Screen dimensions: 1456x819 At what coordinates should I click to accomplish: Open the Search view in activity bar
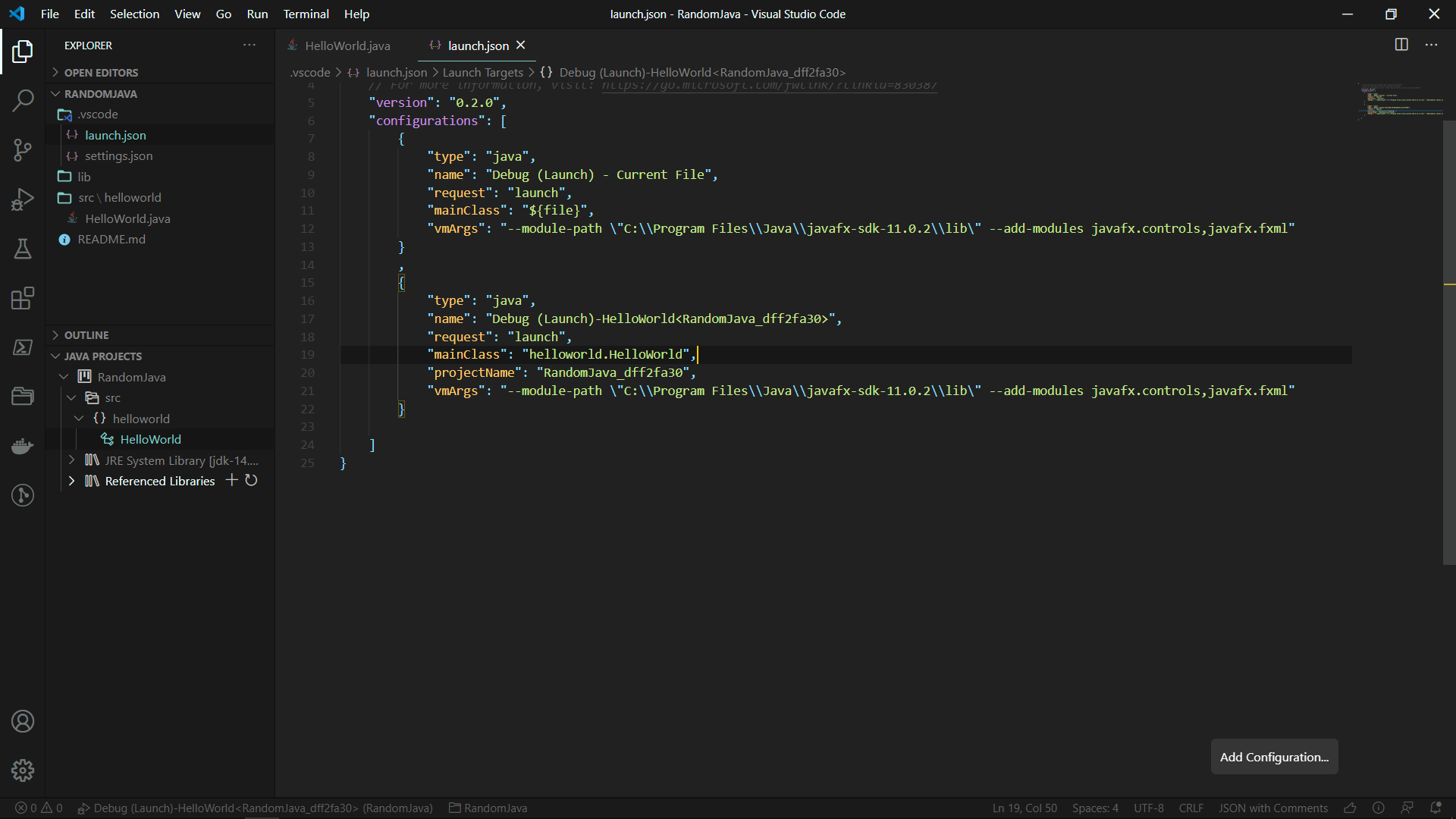click(23, 100)
